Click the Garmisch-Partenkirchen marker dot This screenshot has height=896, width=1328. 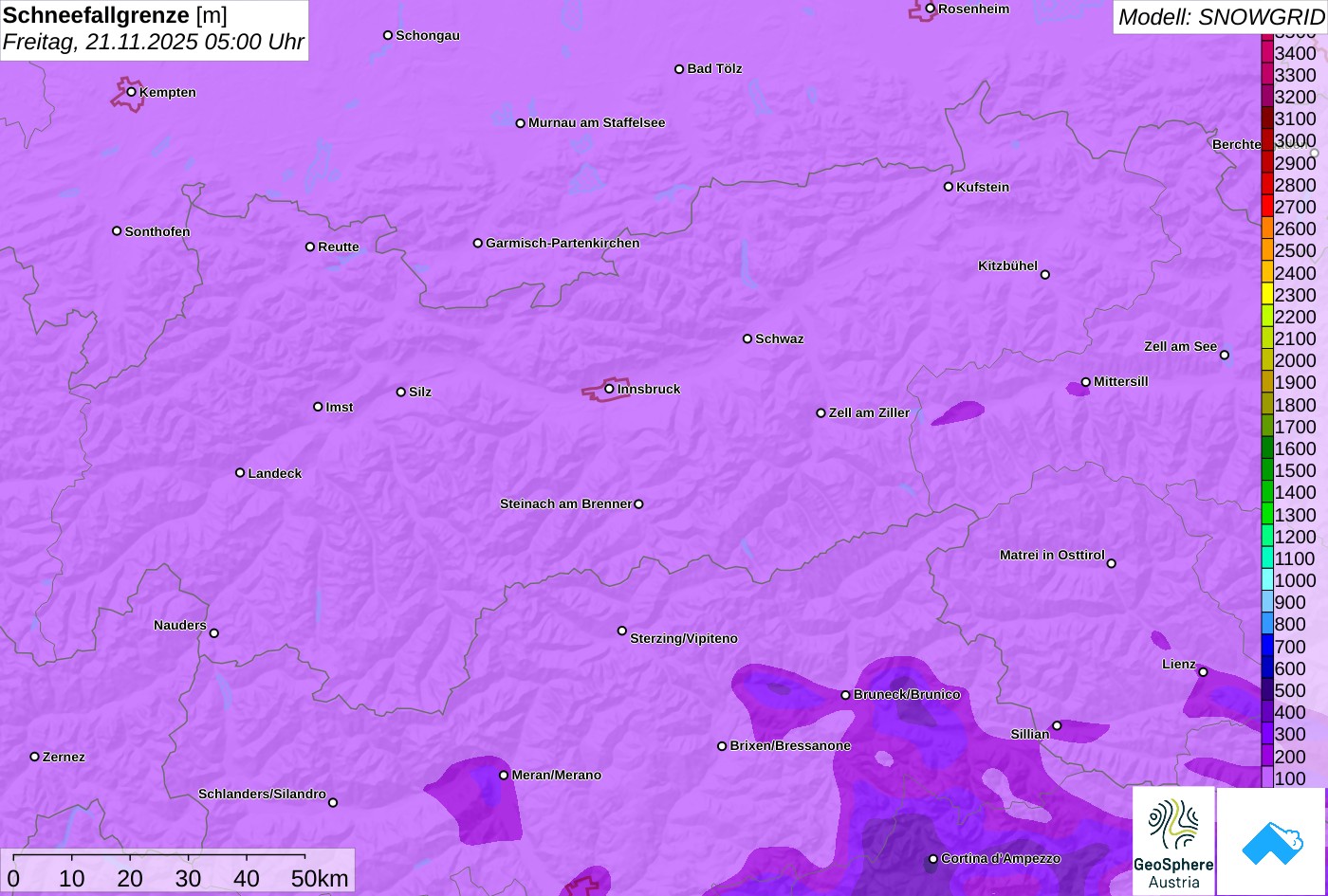[x=478, y=243]
